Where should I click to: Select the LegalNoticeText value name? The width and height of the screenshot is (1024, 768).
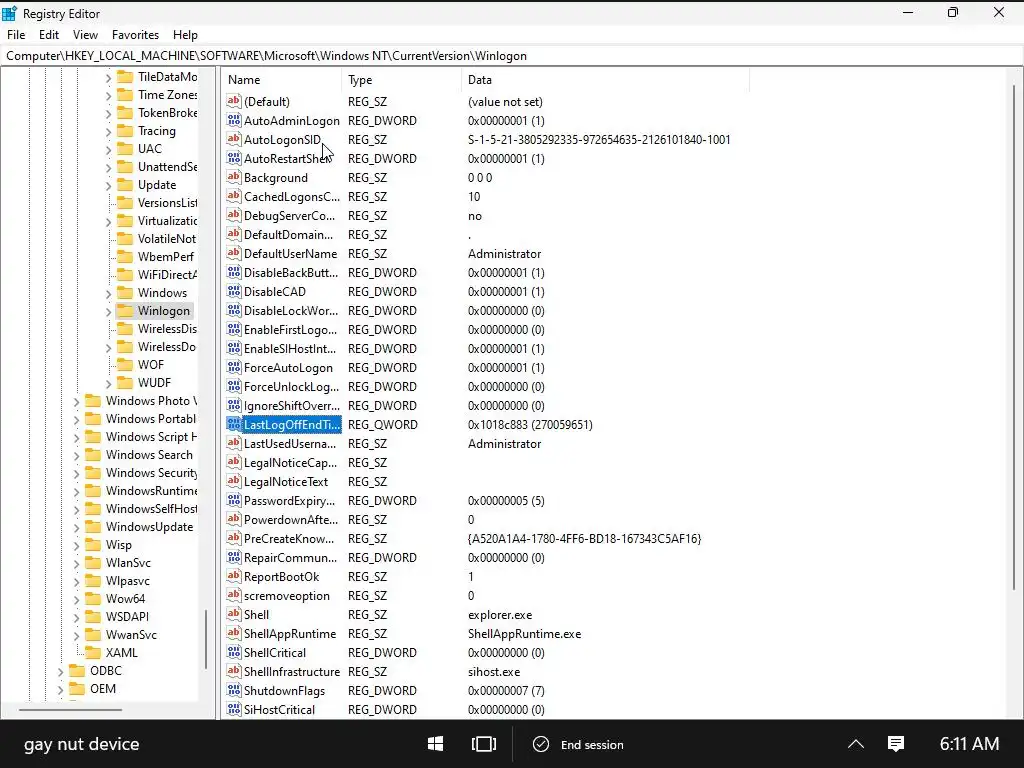tap(285, 481)
